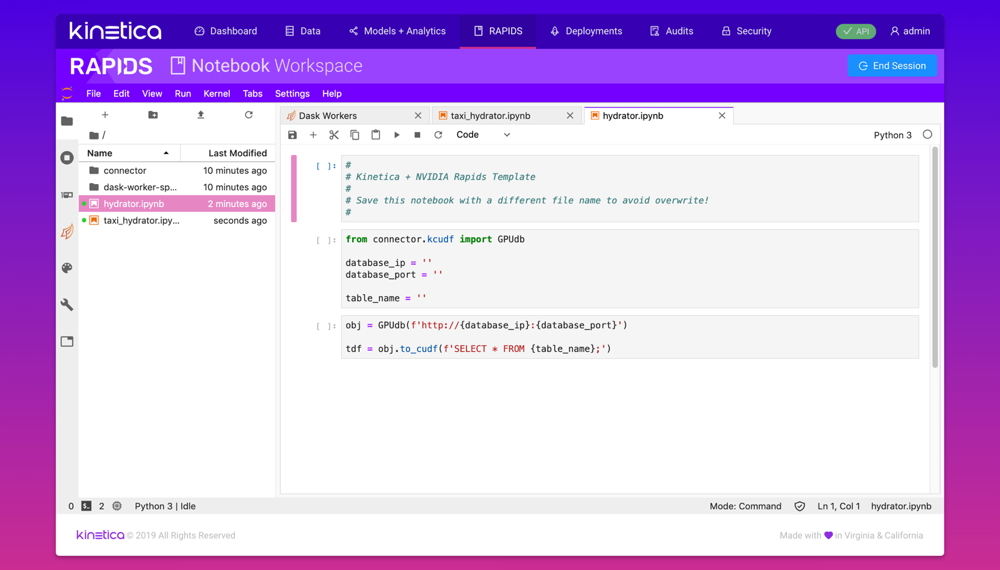
Task: Sort files by Last Modified column
Action: (228, 153)
